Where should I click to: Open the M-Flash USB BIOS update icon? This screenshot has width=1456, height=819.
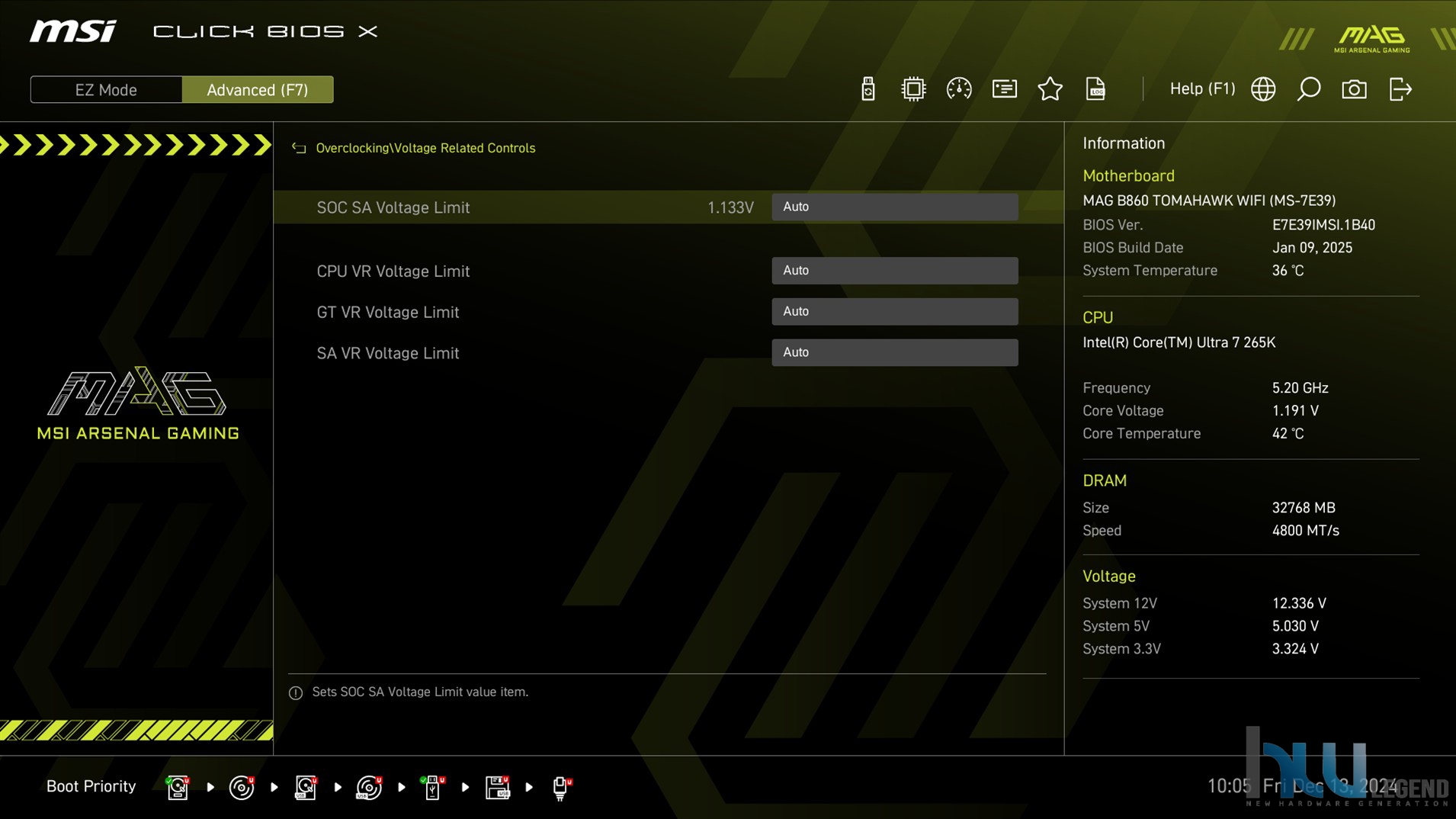868,89
